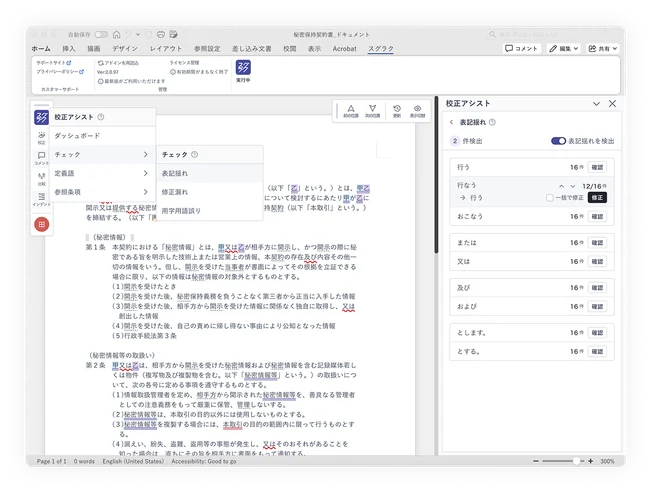Click the search magnifier in the title bar
This screenshot has width=652, height=493.
[492, 35]
